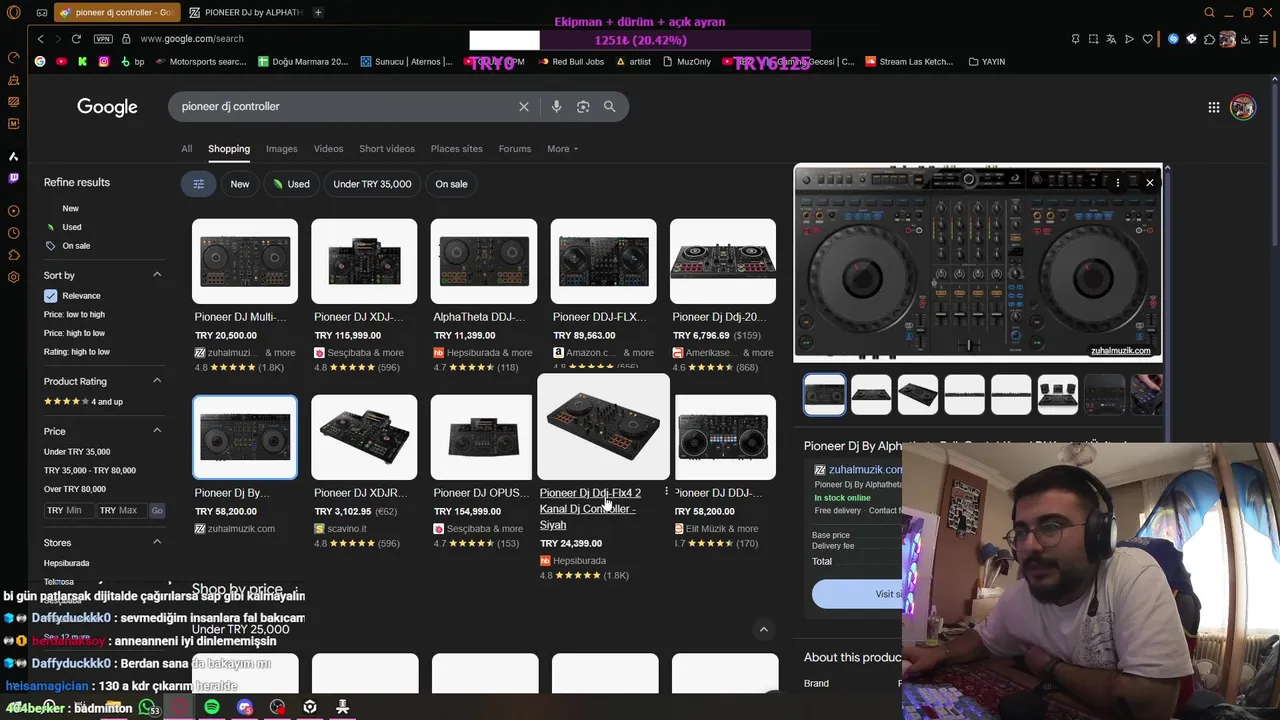Go back to the previous page
This screenshot has width=1280, height=720.
tap(40, 39)
